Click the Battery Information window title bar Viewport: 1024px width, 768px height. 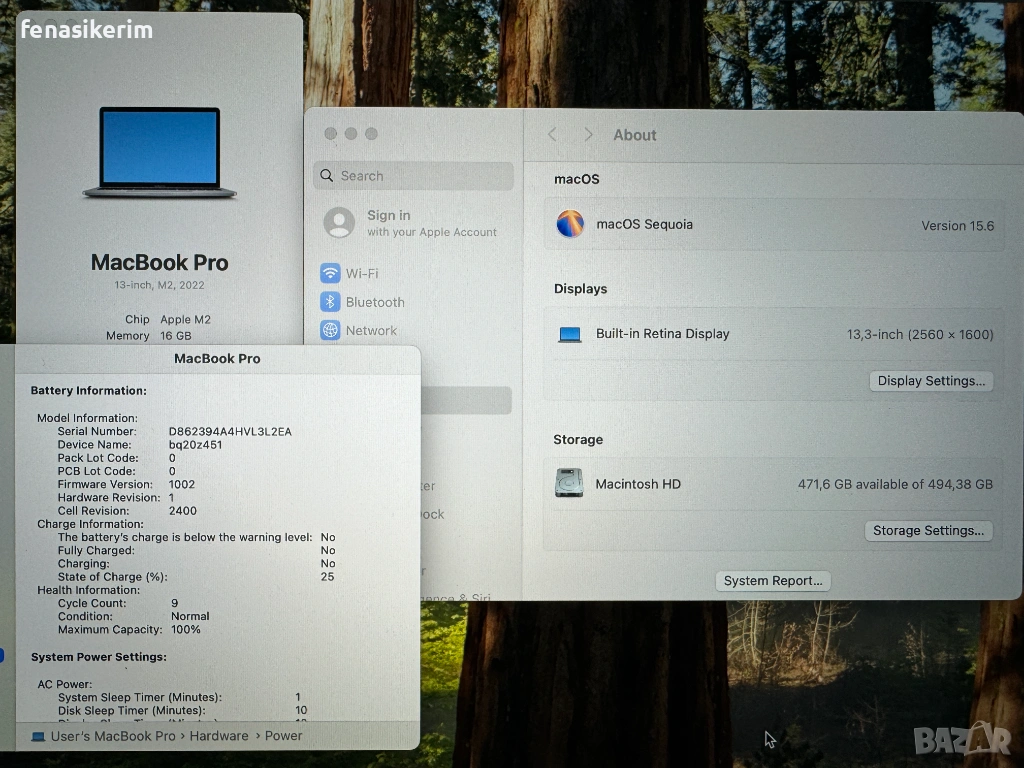[217, 358]
